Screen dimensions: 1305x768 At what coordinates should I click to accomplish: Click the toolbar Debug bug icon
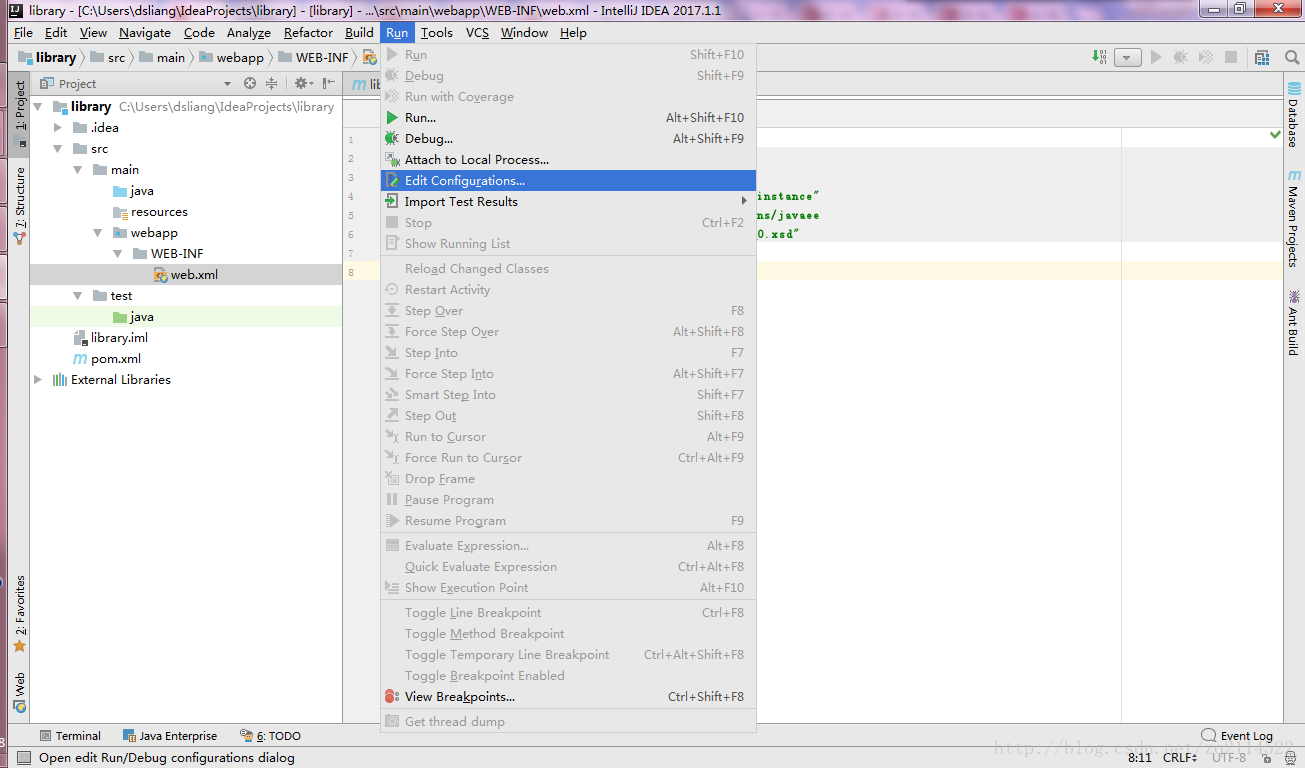[1181, 57]
